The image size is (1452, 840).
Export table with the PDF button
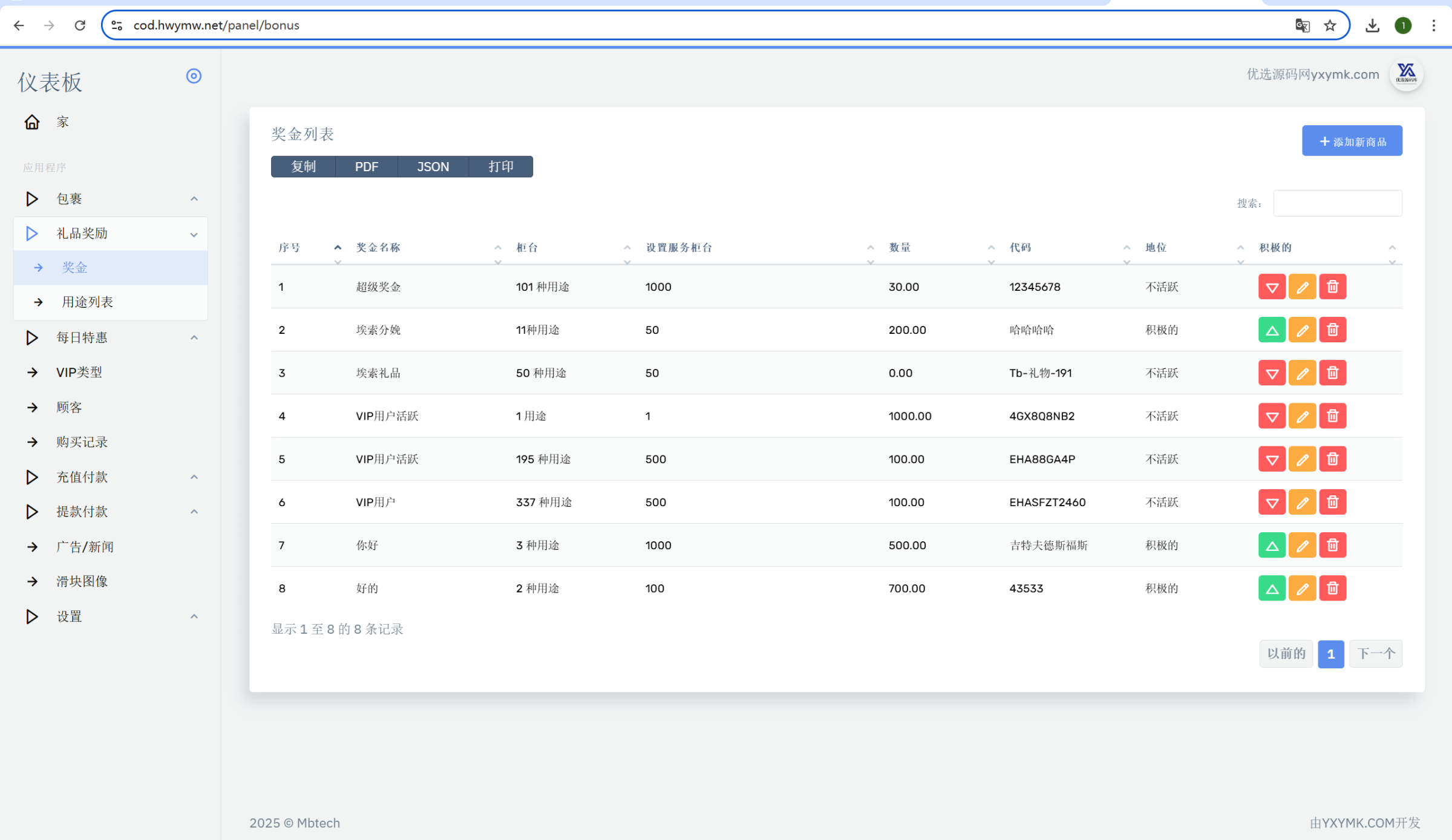click(367, 166)
